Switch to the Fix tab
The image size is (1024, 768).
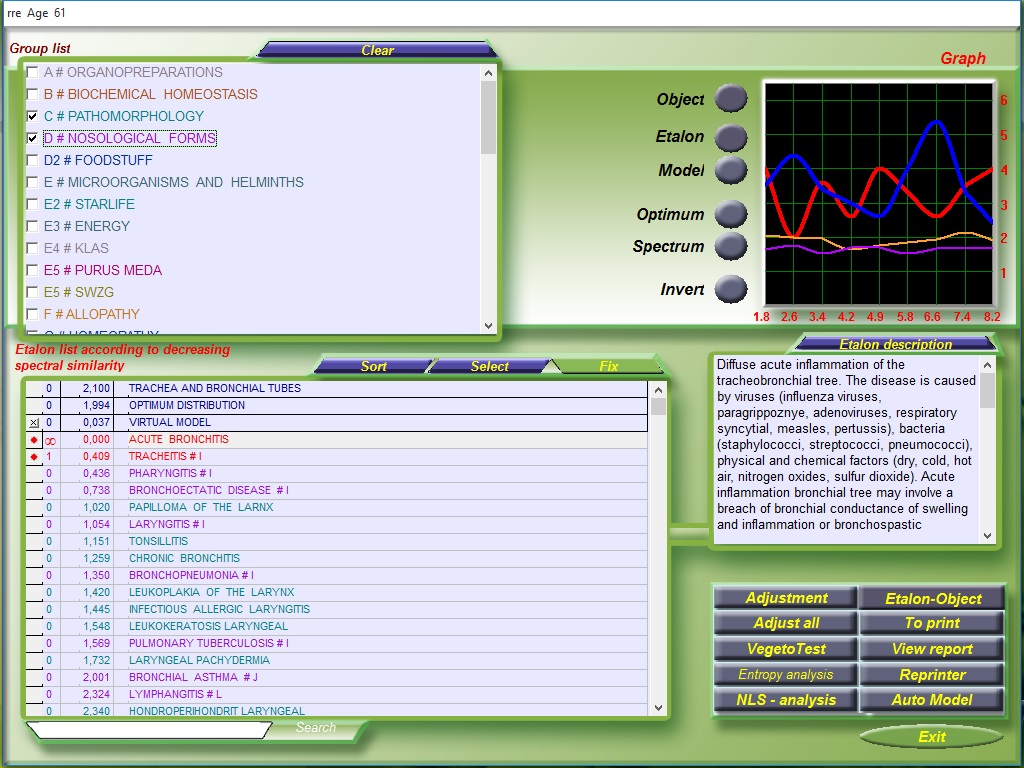(x=608, y=366)
